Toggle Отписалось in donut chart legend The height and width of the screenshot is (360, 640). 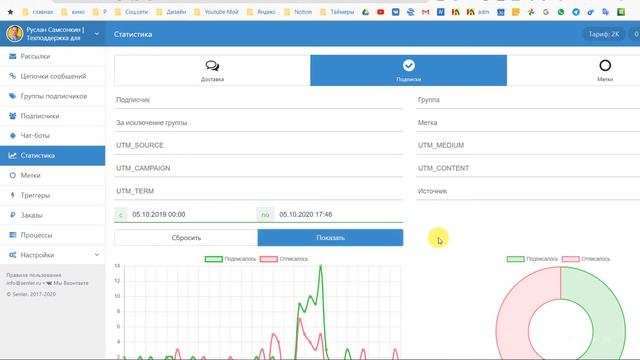pos(586,259)
